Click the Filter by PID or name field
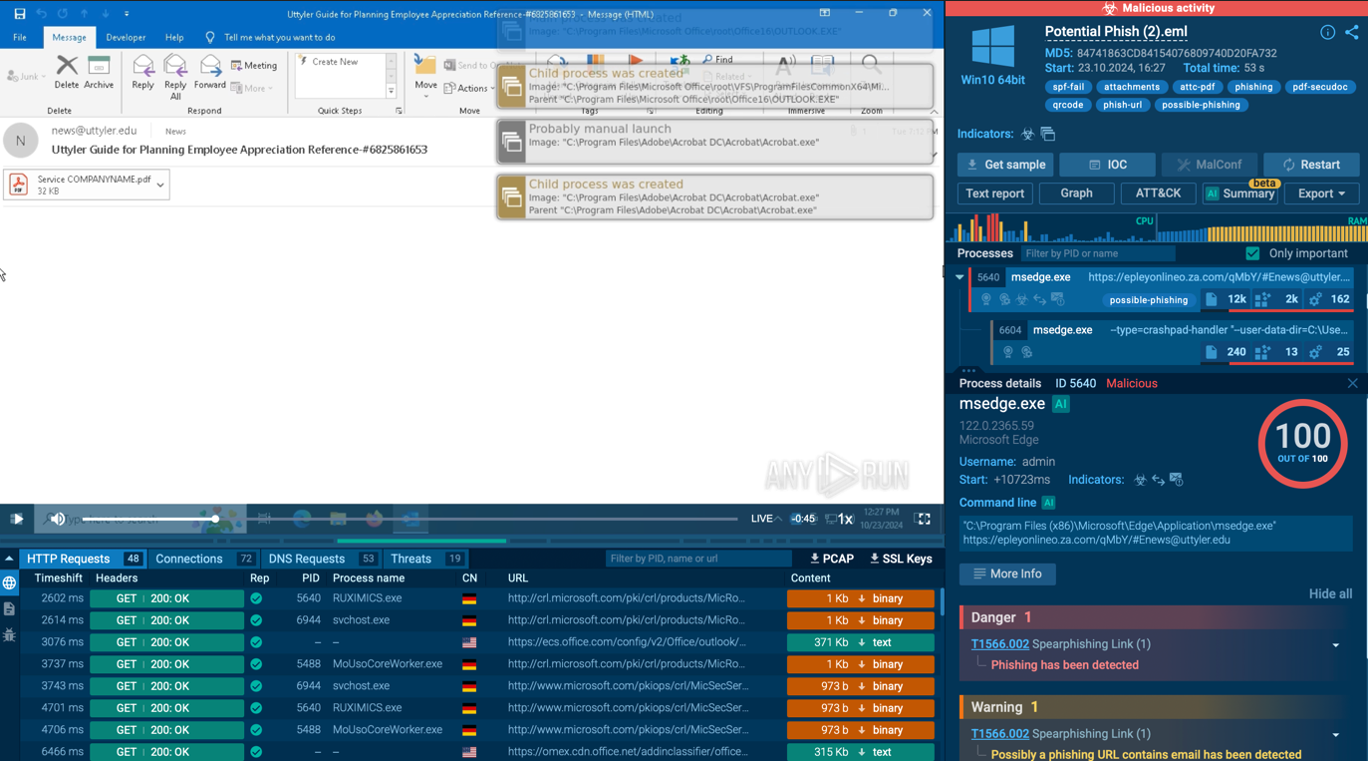The width and height of the screenshot is (1368, 761). click(1098, 253)
